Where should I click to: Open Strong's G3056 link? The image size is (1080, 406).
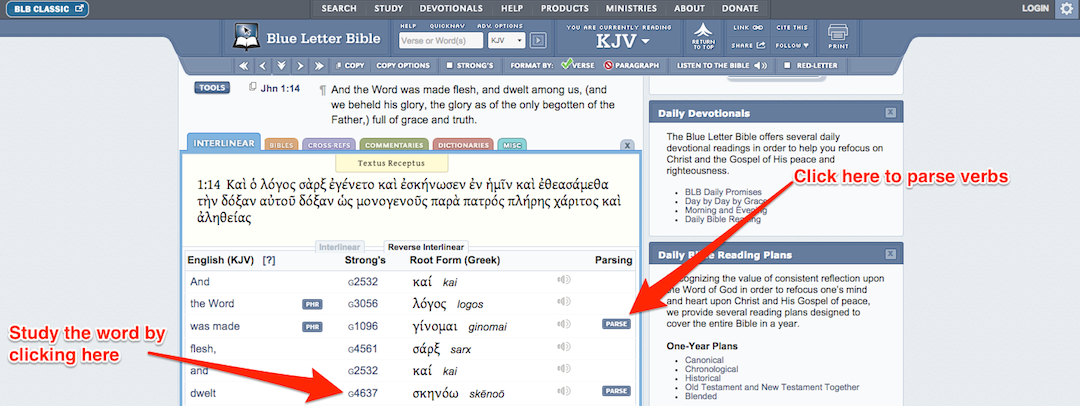361,304
